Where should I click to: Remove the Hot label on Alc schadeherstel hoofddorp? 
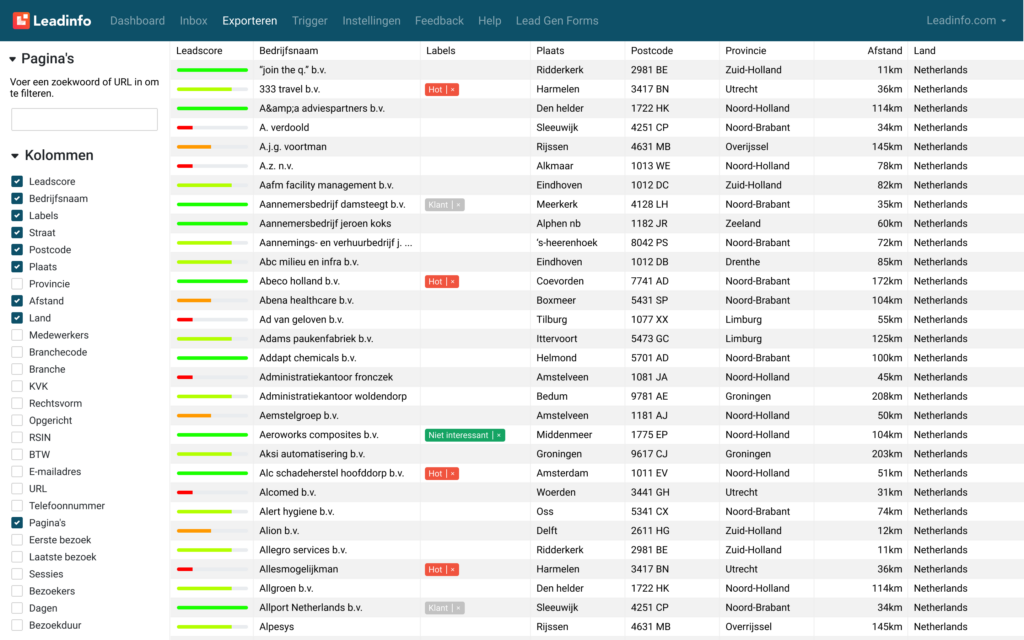tap(453, 473)
